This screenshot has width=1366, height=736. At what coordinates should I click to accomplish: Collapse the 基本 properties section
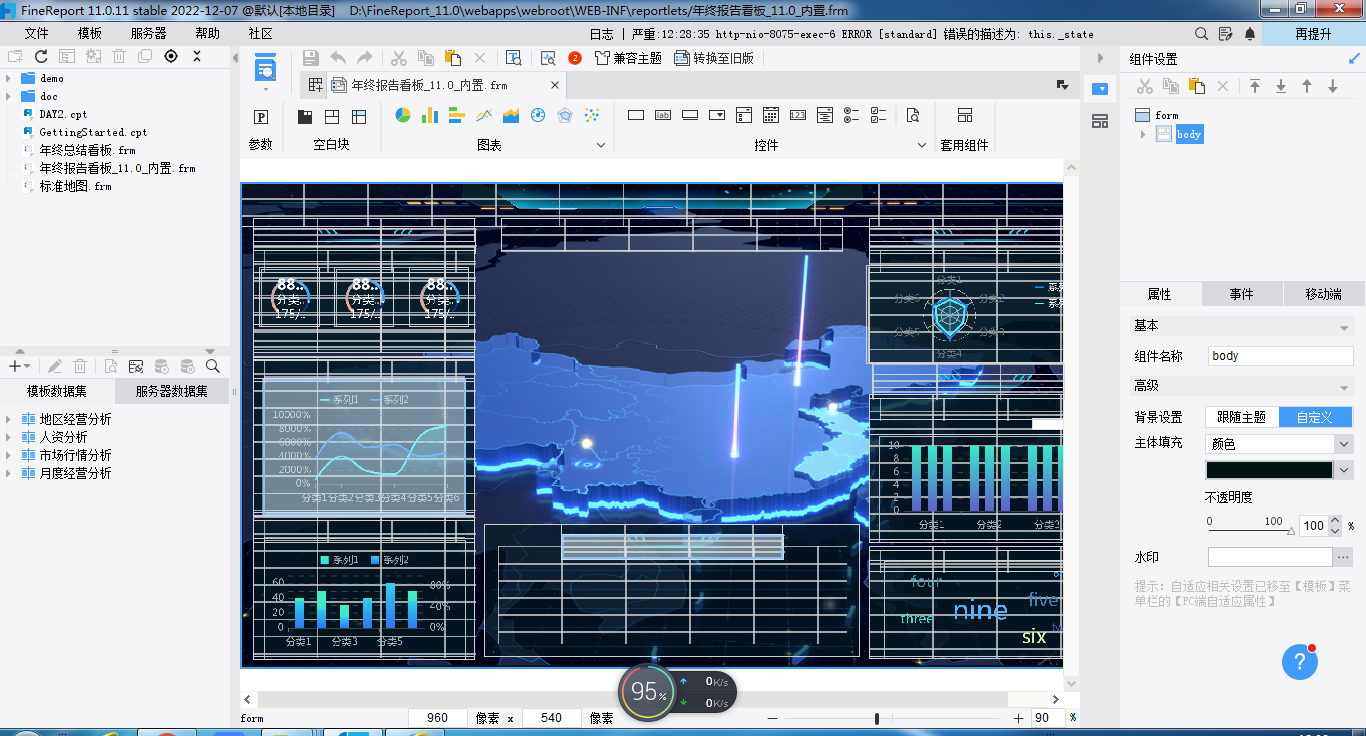(1343, 327)
